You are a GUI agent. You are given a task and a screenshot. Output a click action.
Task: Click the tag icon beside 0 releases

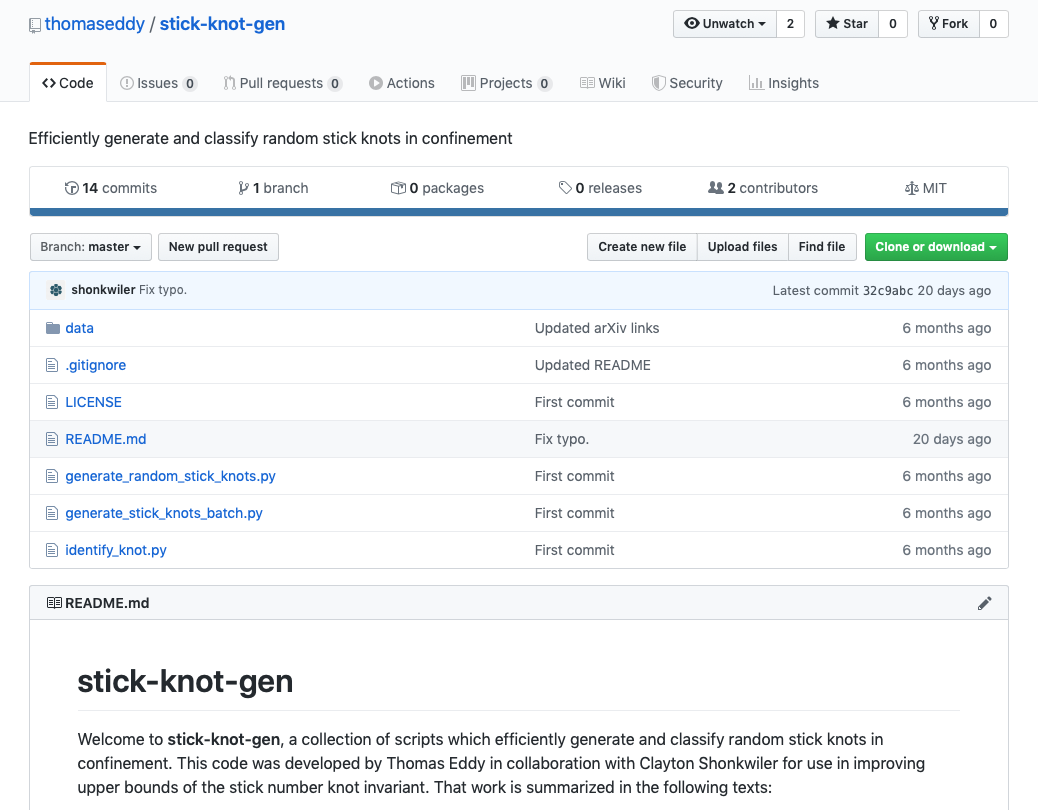(565, 188)
